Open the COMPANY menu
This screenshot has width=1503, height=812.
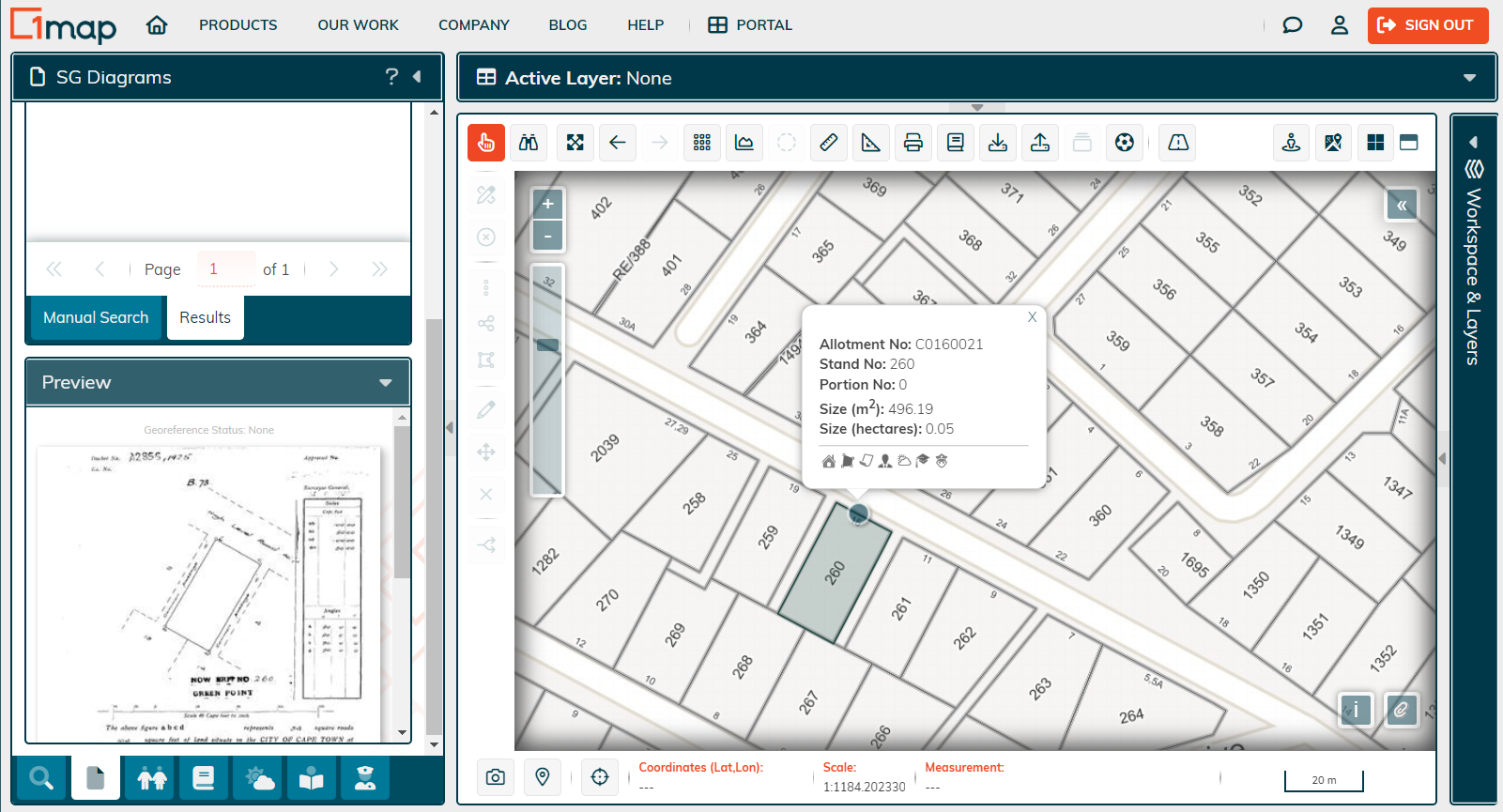click(x=474, y=25)
